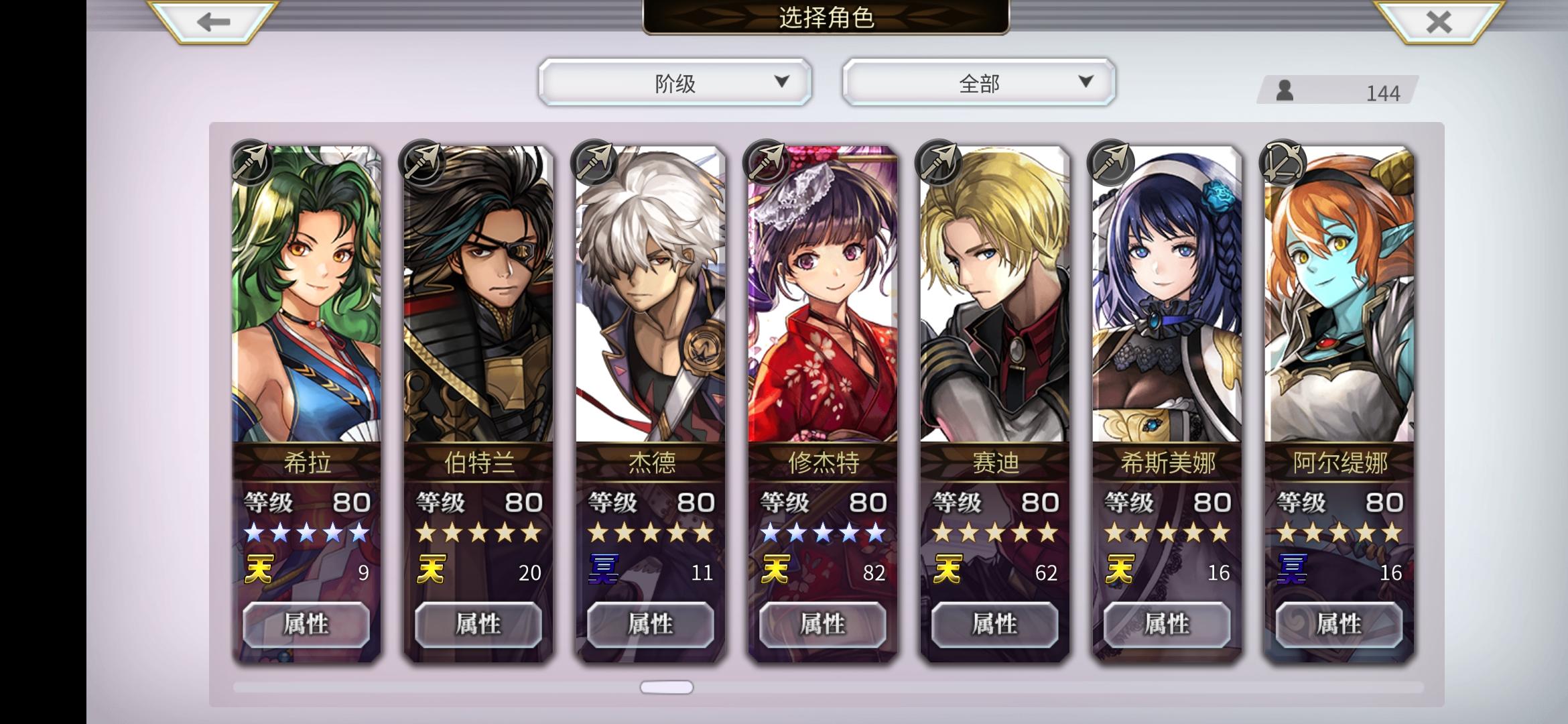Click the bow class icon on 阿尔缇娜's card
This screenshot has height=724, width=1568.
(1283, 162)
